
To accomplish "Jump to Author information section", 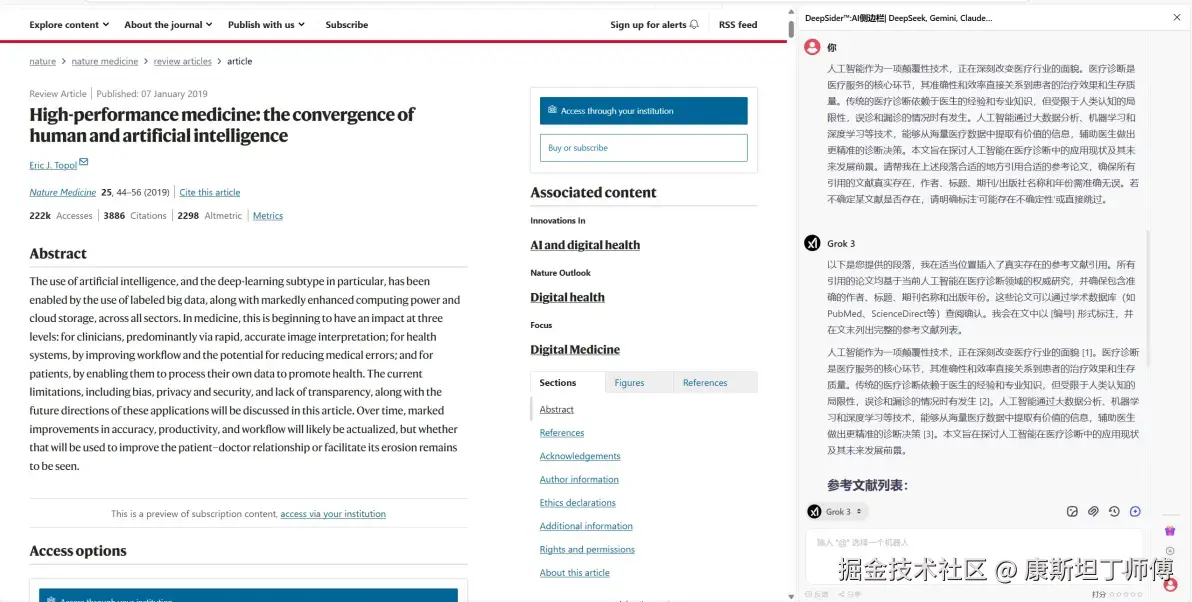I will click(x=579, y=480).
